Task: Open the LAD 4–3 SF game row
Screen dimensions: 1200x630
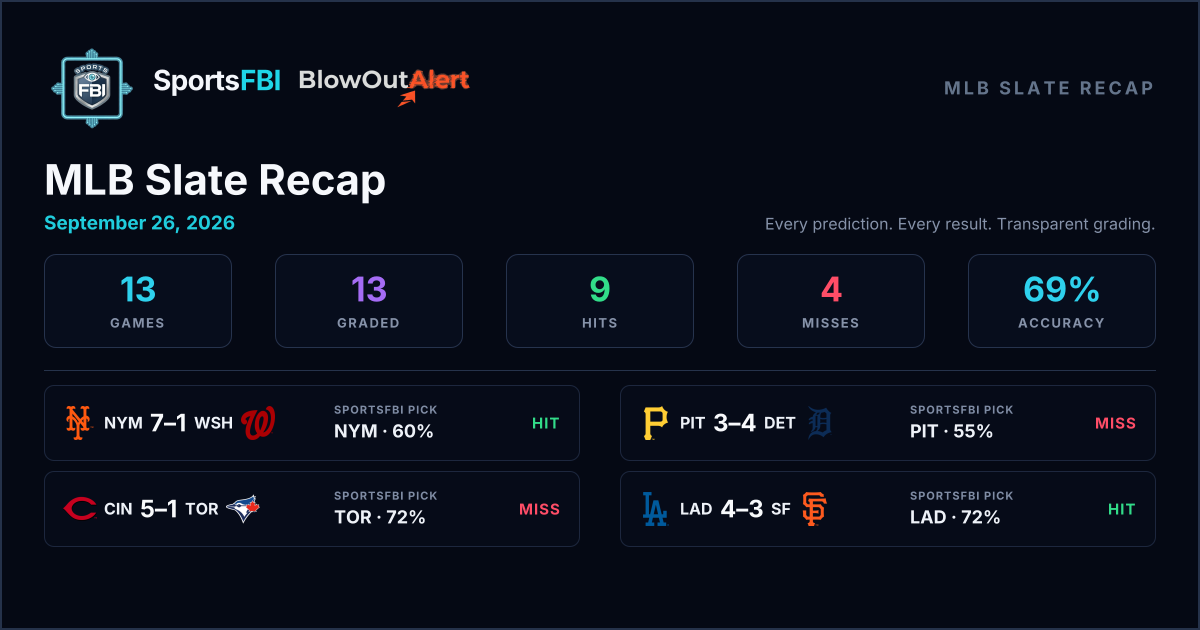Action: 888,509
